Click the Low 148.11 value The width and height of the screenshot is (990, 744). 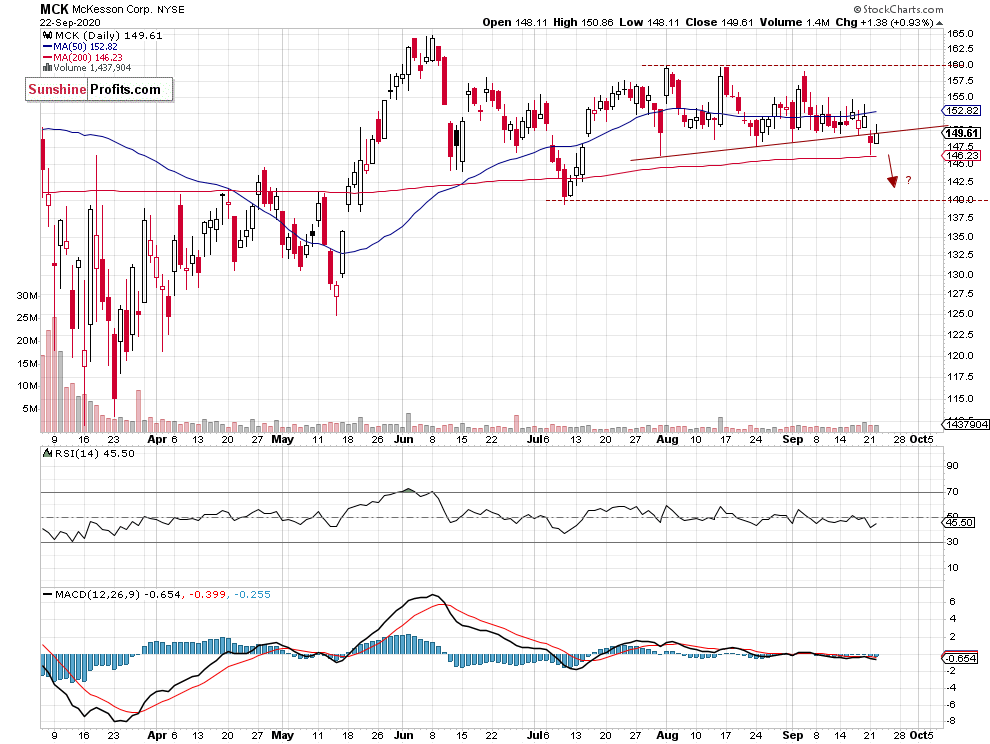[x=649, y=22]
